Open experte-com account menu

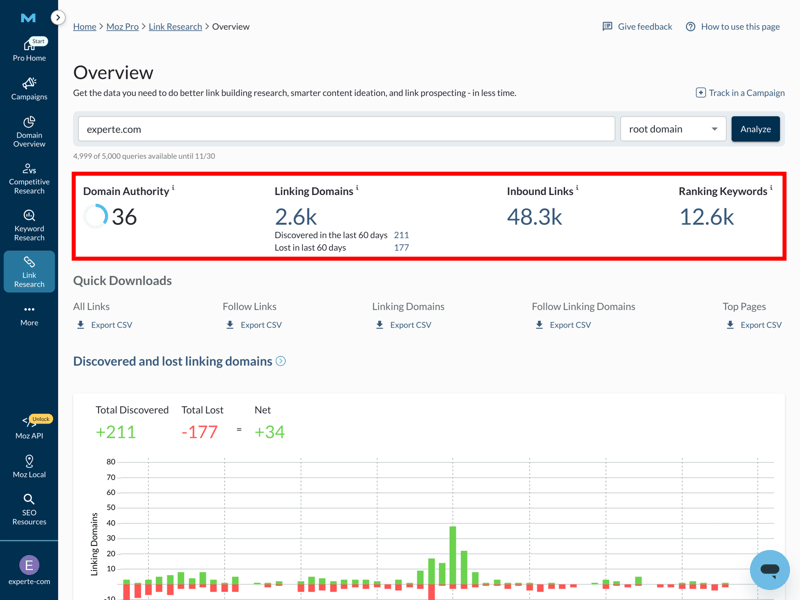pos(29,570)
